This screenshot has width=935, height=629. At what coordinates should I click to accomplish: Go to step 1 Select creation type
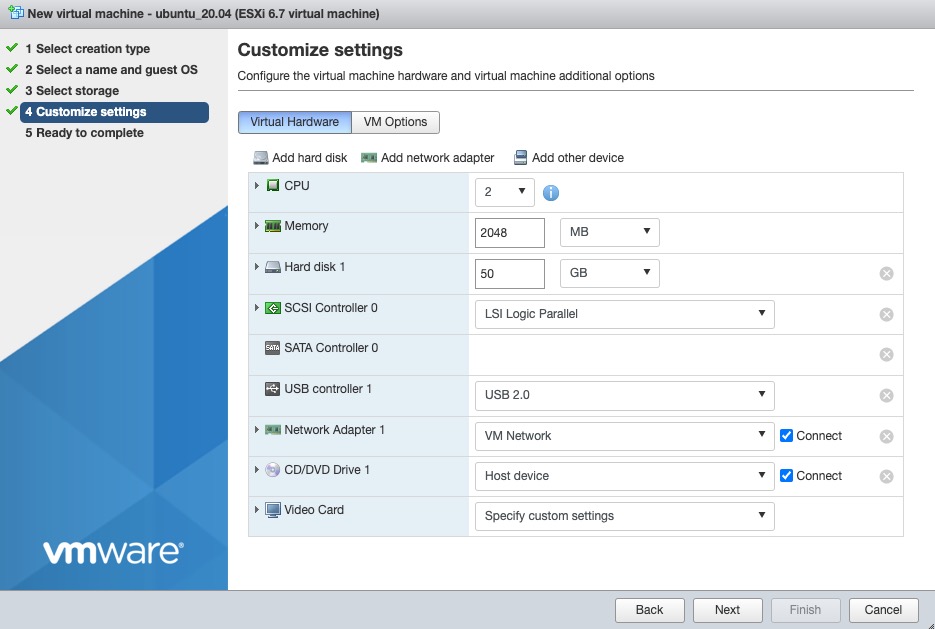coord(87,49)
